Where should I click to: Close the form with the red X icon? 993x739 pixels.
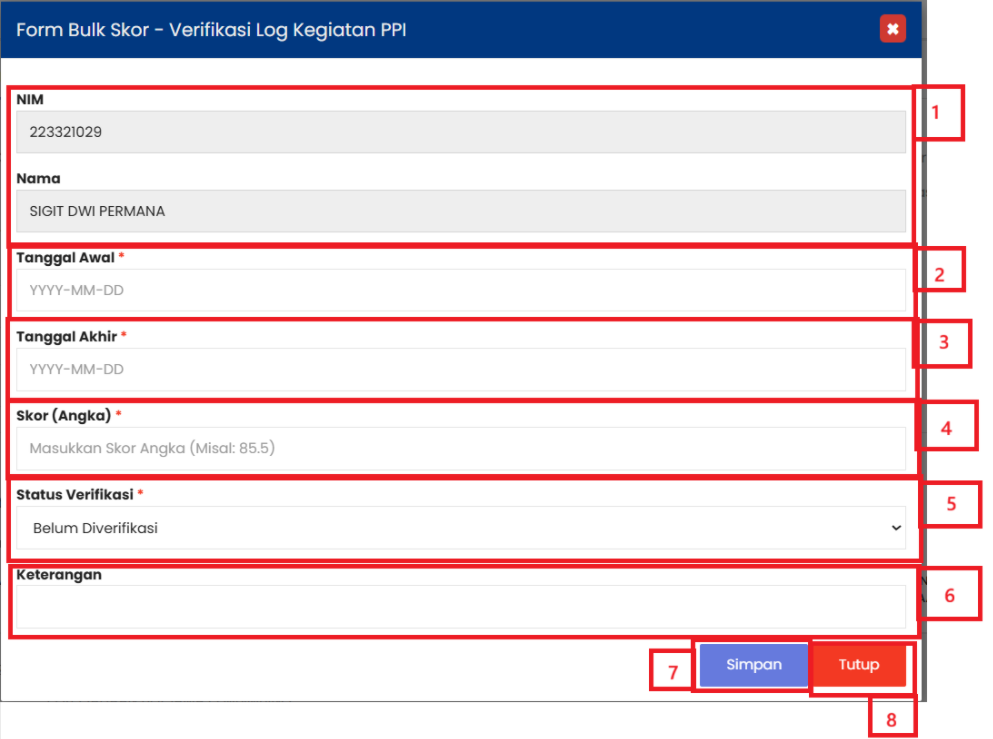[x=892, y=29]
